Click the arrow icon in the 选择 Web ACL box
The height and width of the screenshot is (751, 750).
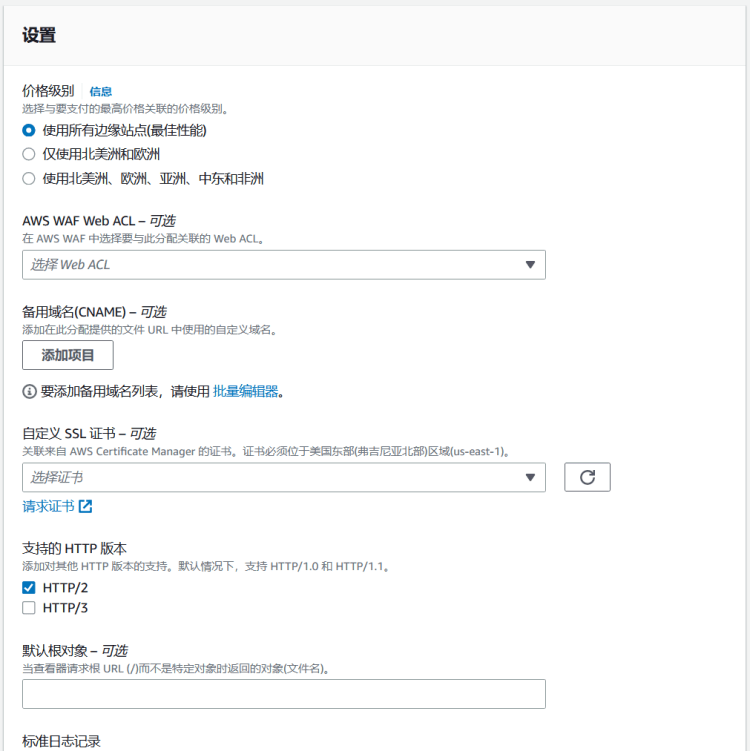[x=530, y=265]
